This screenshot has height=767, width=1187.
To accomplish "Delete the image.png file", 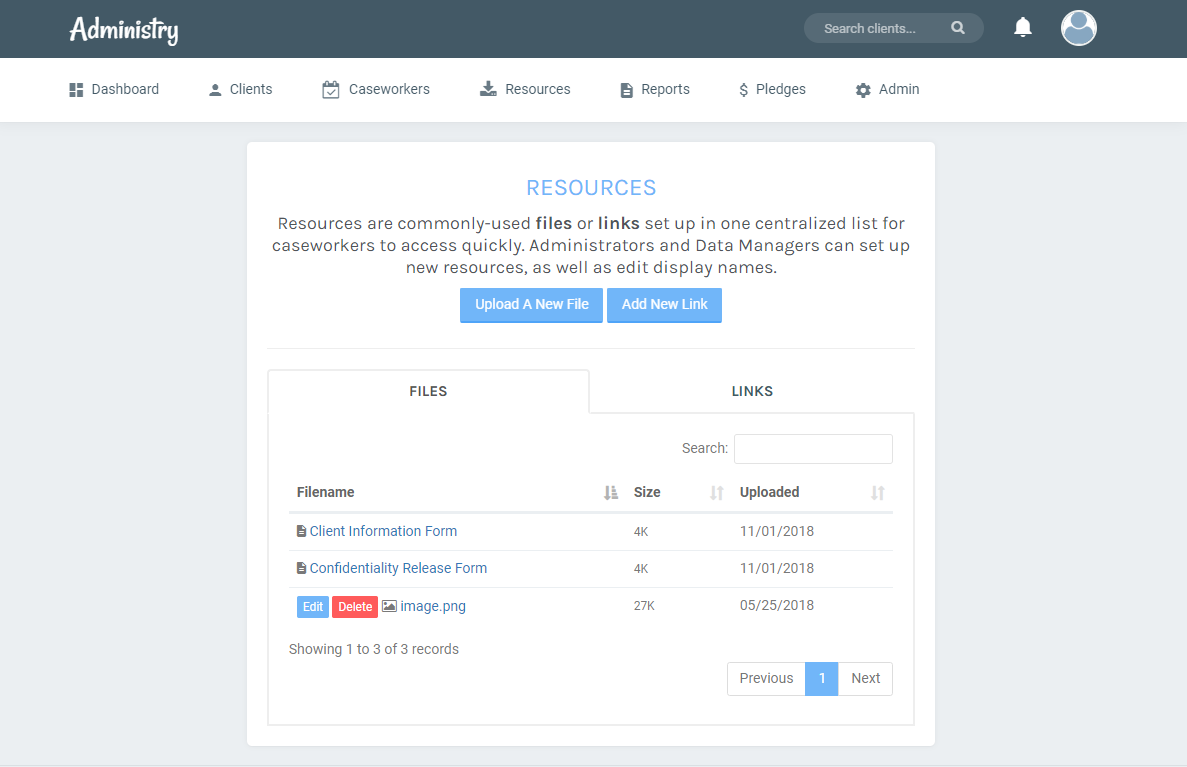I will 354,607.
